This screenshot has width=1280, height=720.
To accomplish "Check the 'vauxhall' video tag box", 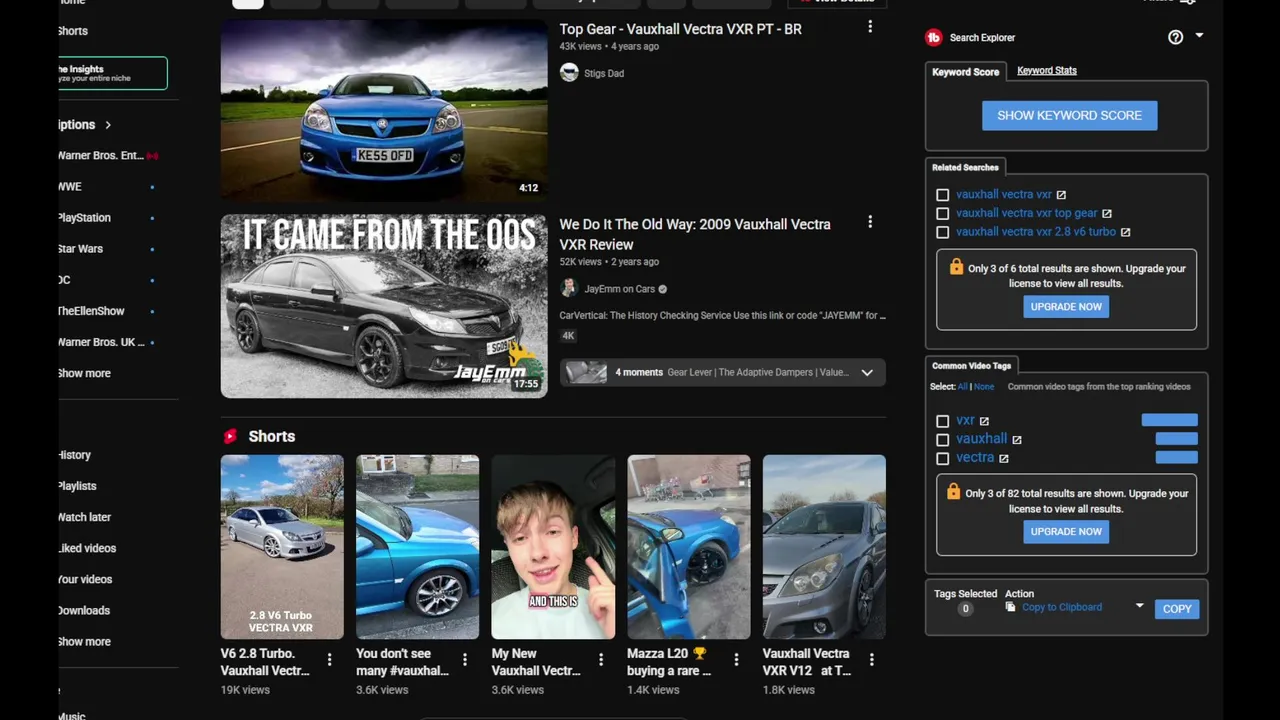I will tap(942, 440).
